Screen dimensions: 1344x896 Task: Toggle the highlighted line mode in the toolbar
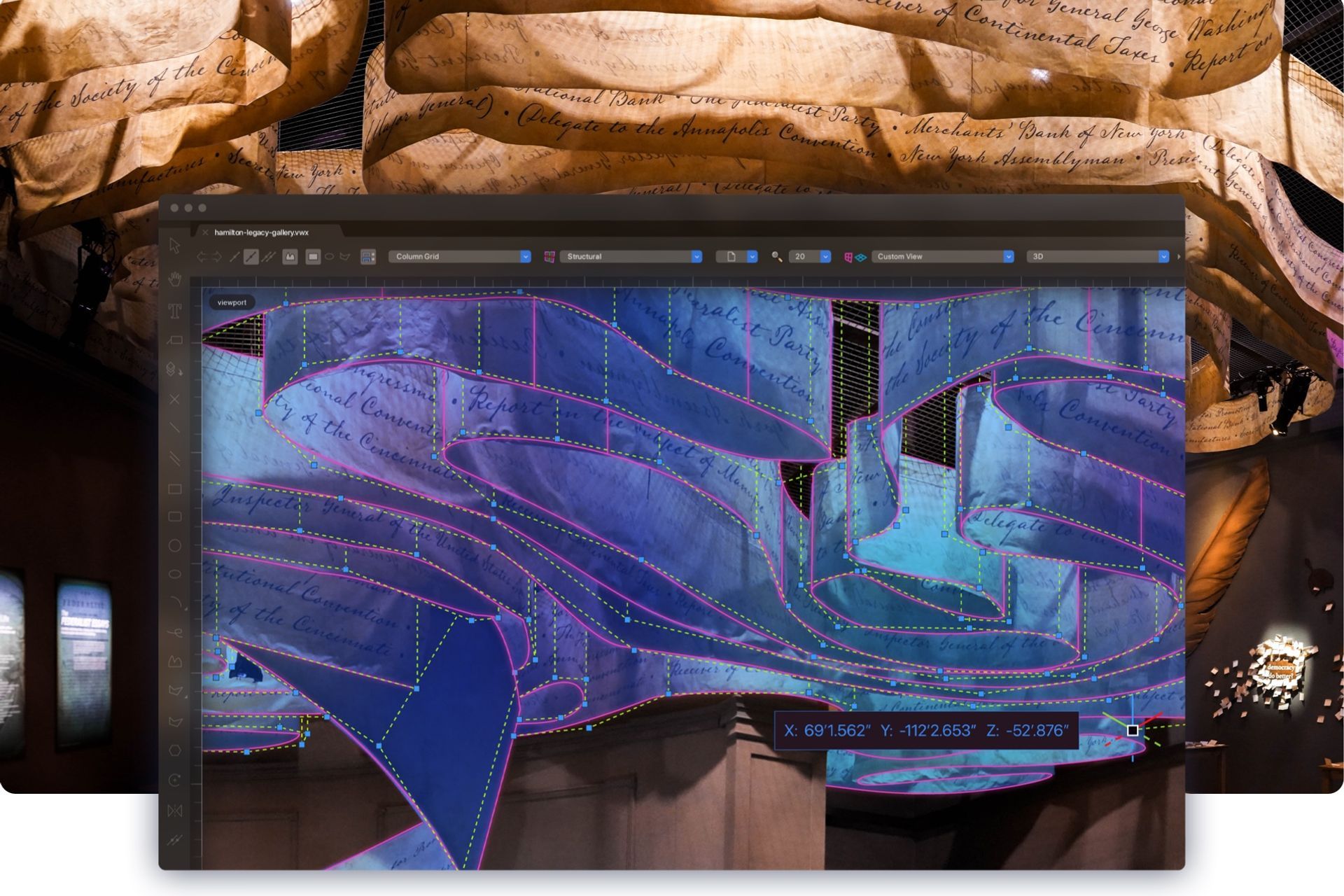(x=251, y=256)
